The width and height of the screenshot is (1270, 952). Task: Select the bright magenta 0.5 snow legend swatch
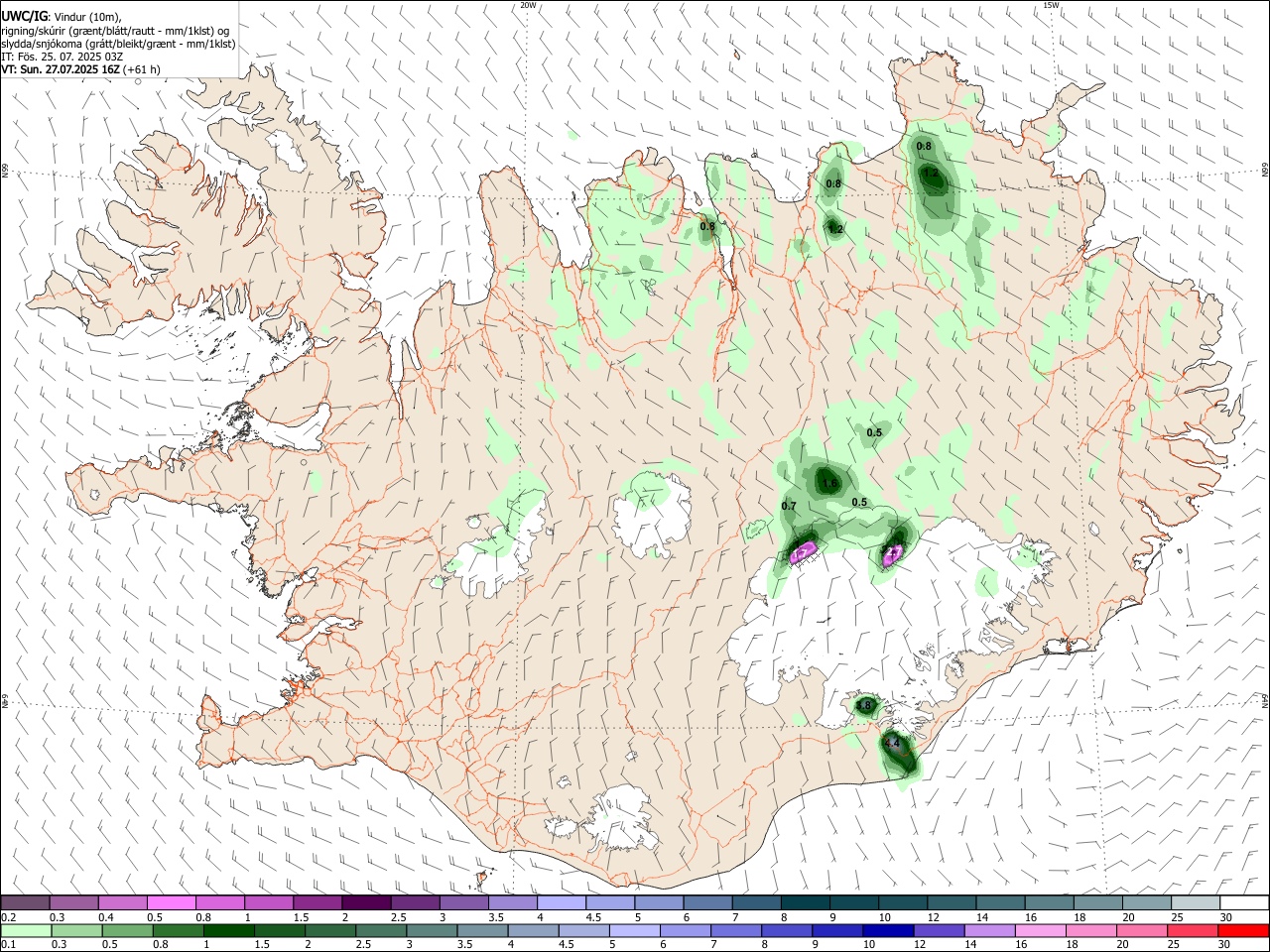[x=171, y=902]
